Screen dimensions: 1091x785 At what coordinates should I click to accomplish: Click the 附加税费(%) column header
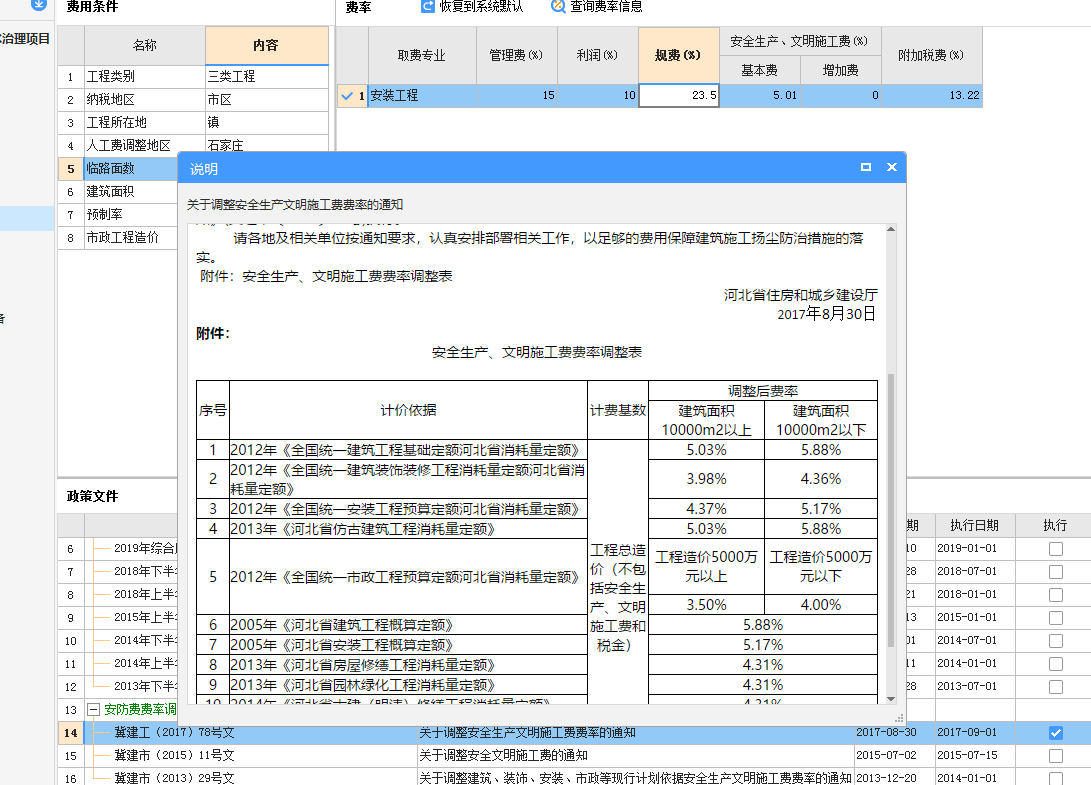[x=932, y=55]
